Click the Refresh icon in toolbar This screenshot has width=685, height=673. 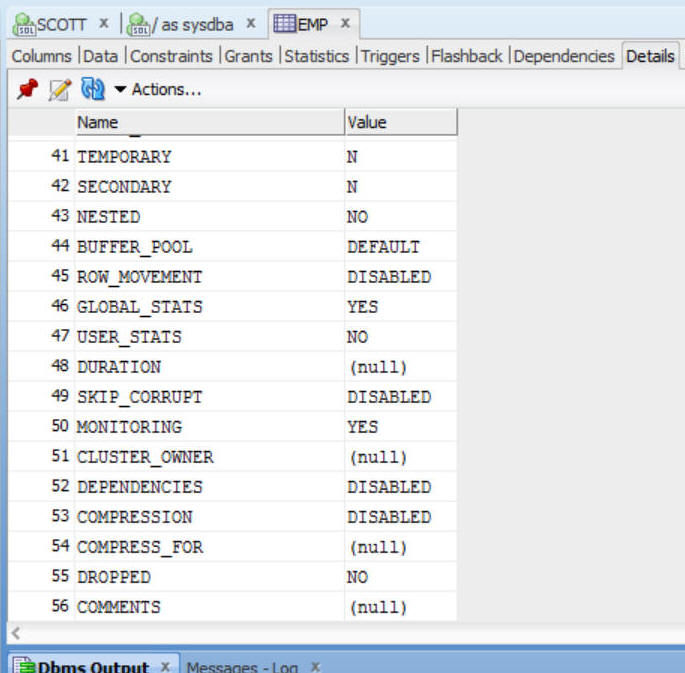[x=92, y=90]
